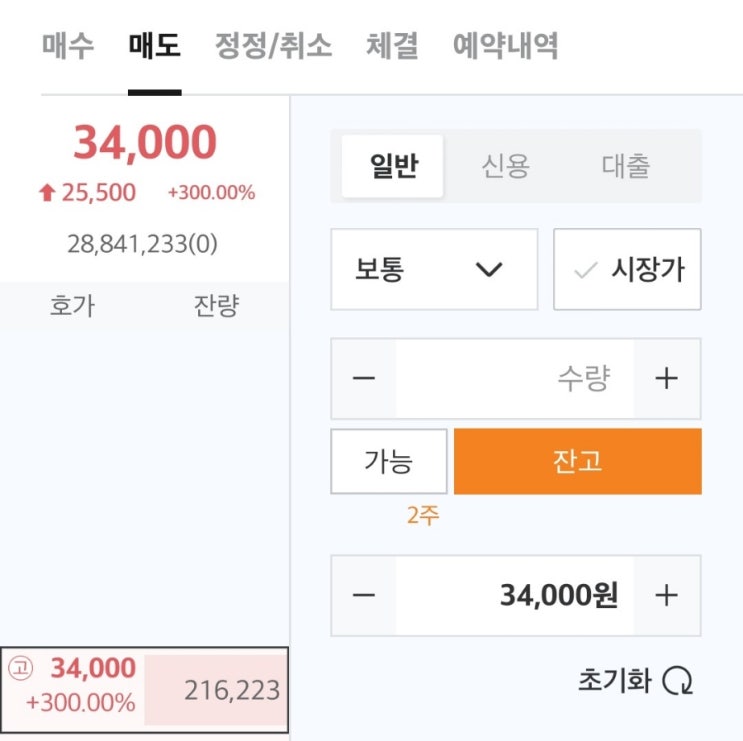This screenshot has width=743, height=741.
Task: Select the 일반 order type
Action: (x=392, y=166)
